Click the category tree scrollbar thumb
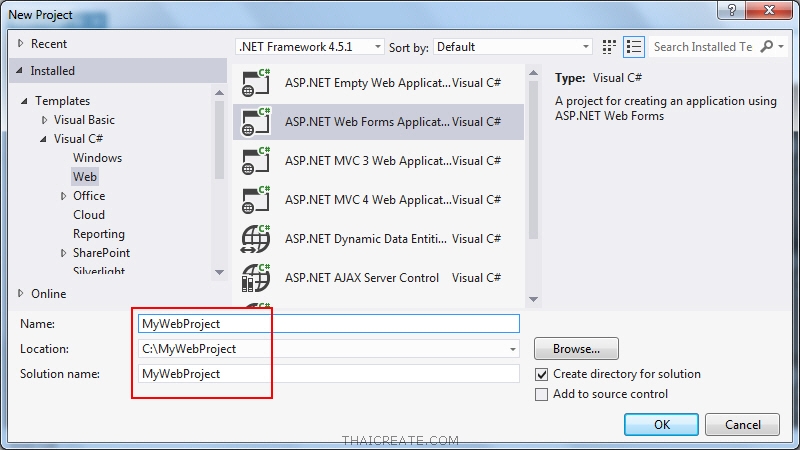This screenshot has width=800, height=450. tap(219, 140)
